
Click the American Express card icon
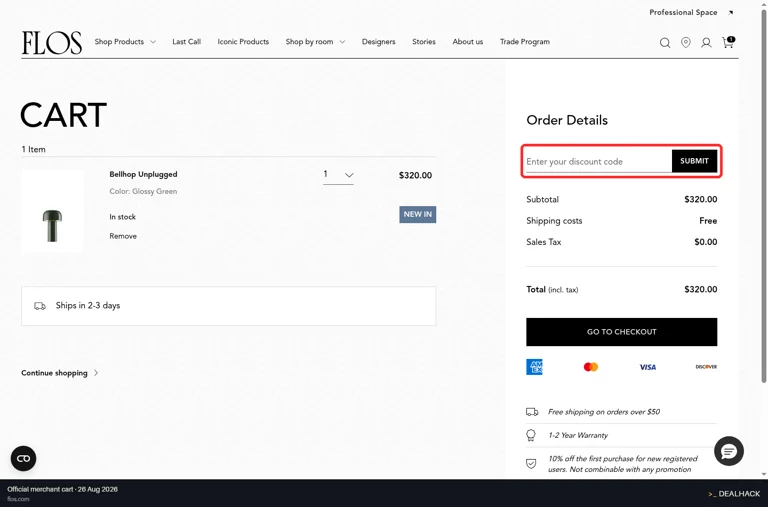tap(534, 366)
